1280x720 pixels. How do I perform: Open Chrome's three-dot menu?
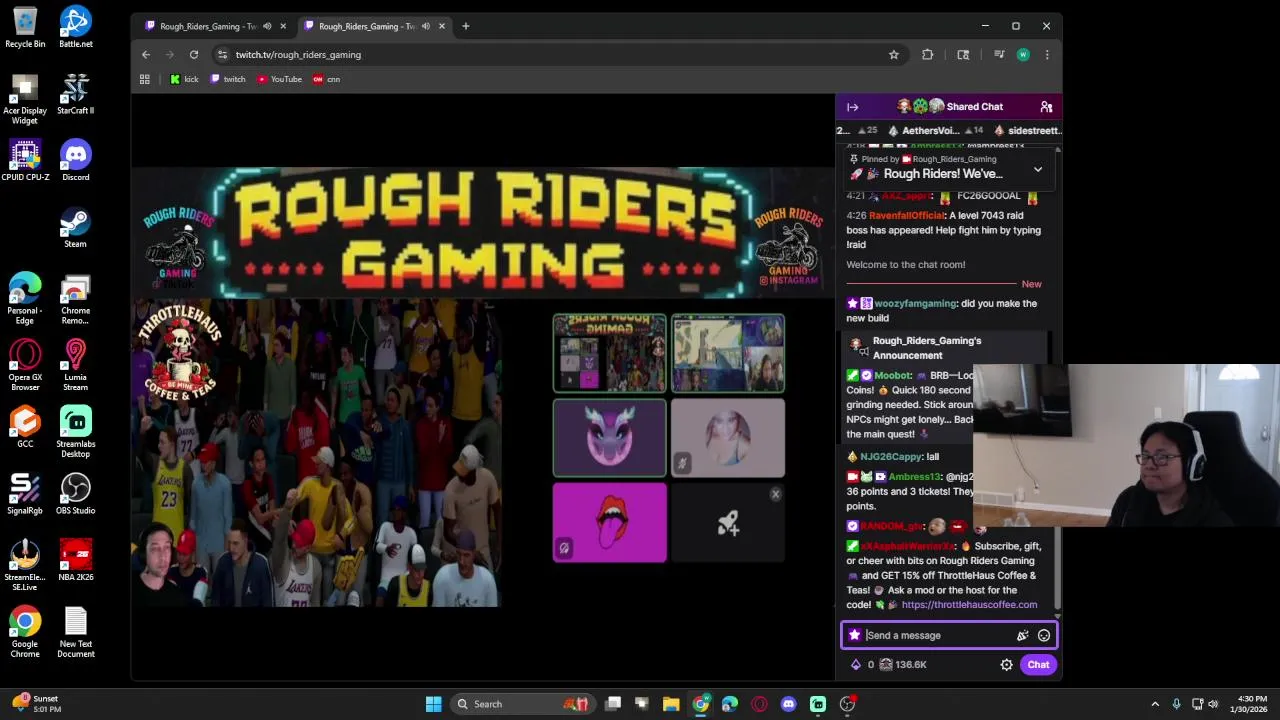1047,55
